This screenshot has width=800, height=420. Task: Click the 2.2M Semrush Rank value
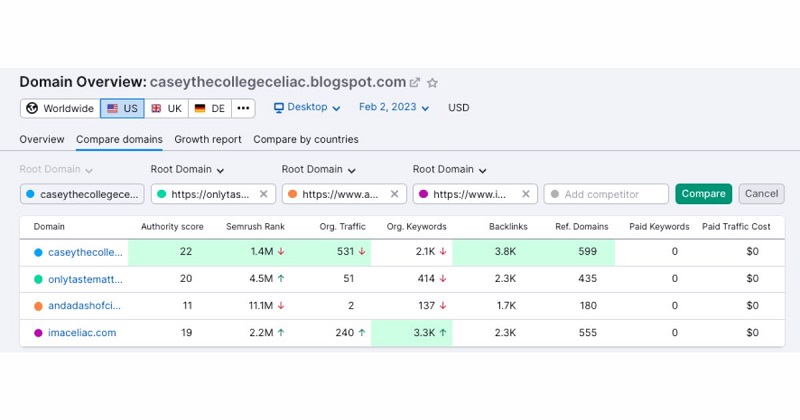click(x=262, y=332)
